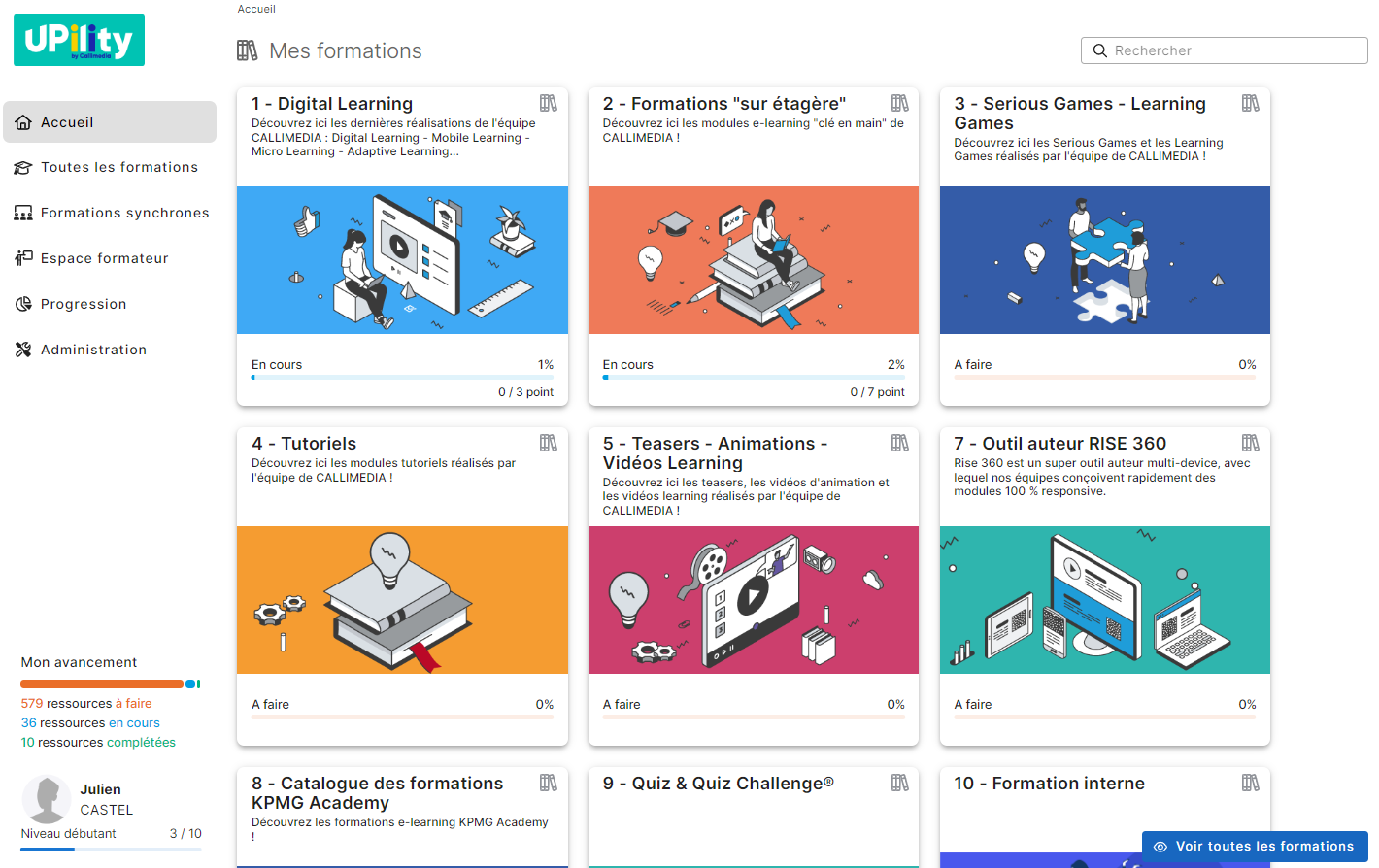This screenshot has height=868, width=1379.
Task: Click the books icon on Quiz Challenge card
Action: (900, 783)
